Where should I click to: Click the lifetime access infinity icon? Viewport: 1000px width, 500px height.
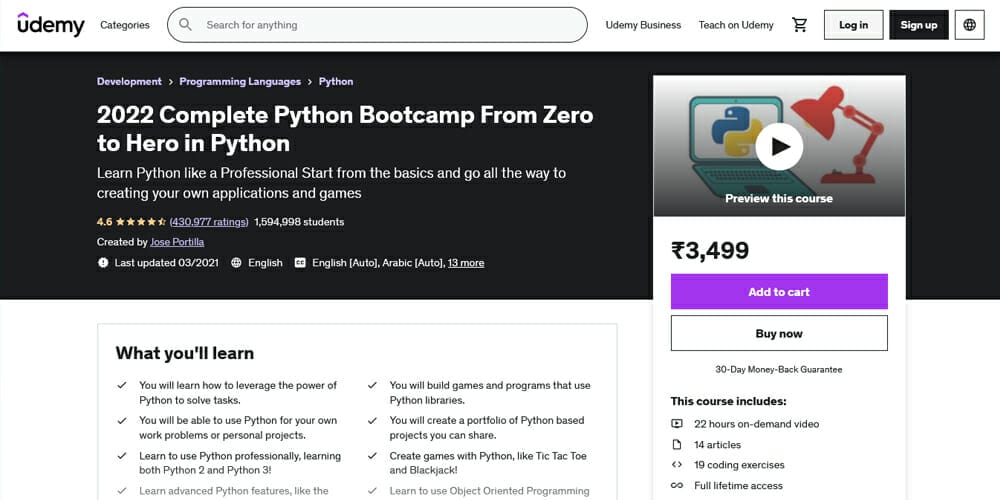[x=677, y=486]
